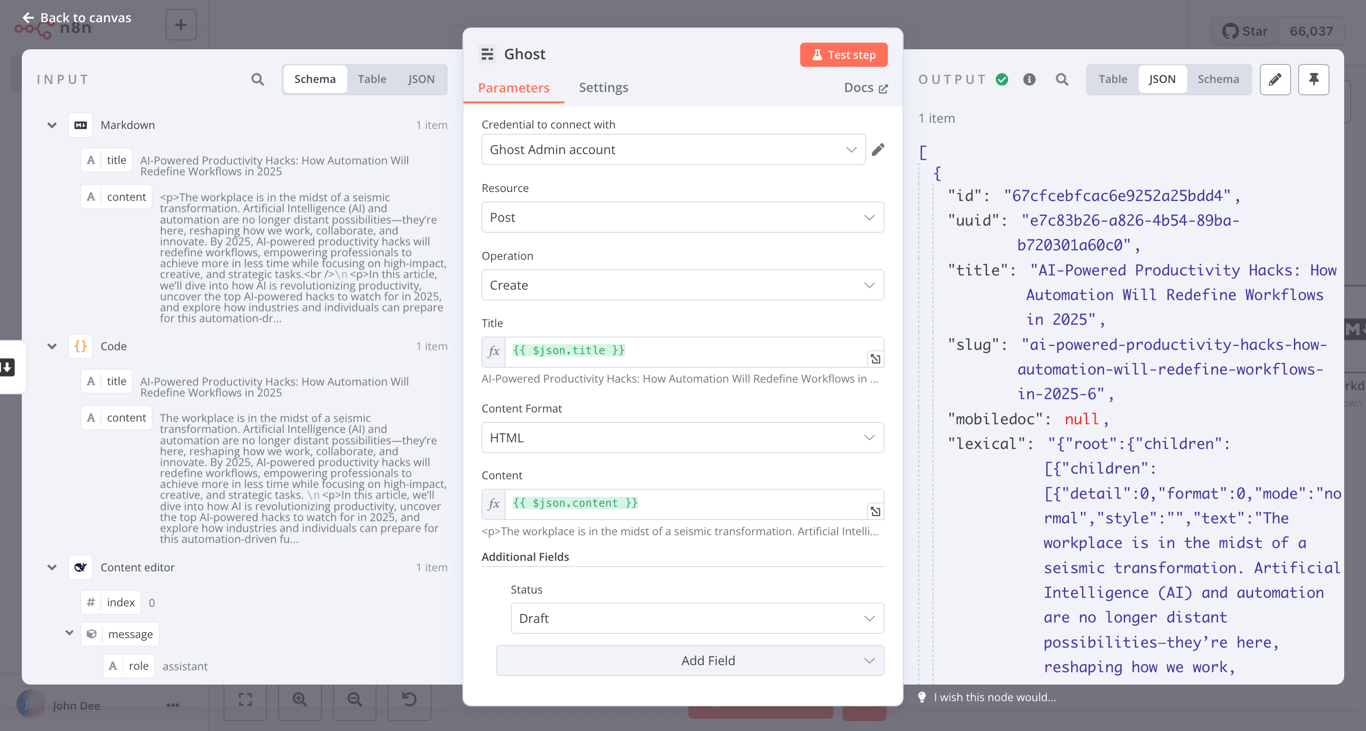Image resolution: width=1366 pixels, height=731 pixels.
Task: Open the output panel search icon
Action: [x=1062, y=78]
